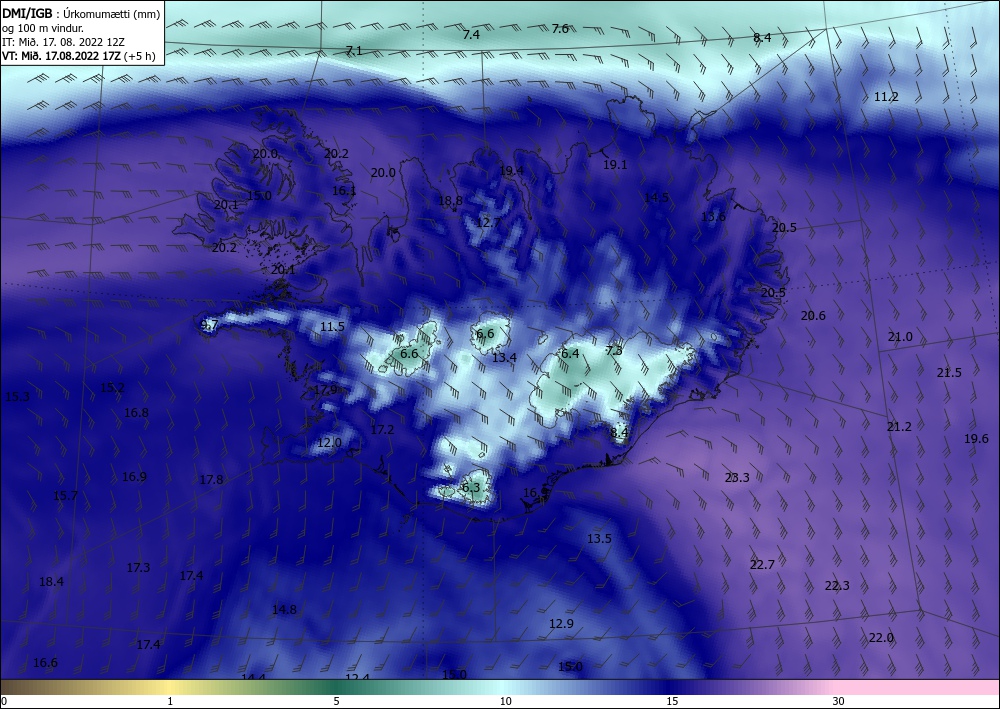Select the map value 17.8

tap(211, 479)
